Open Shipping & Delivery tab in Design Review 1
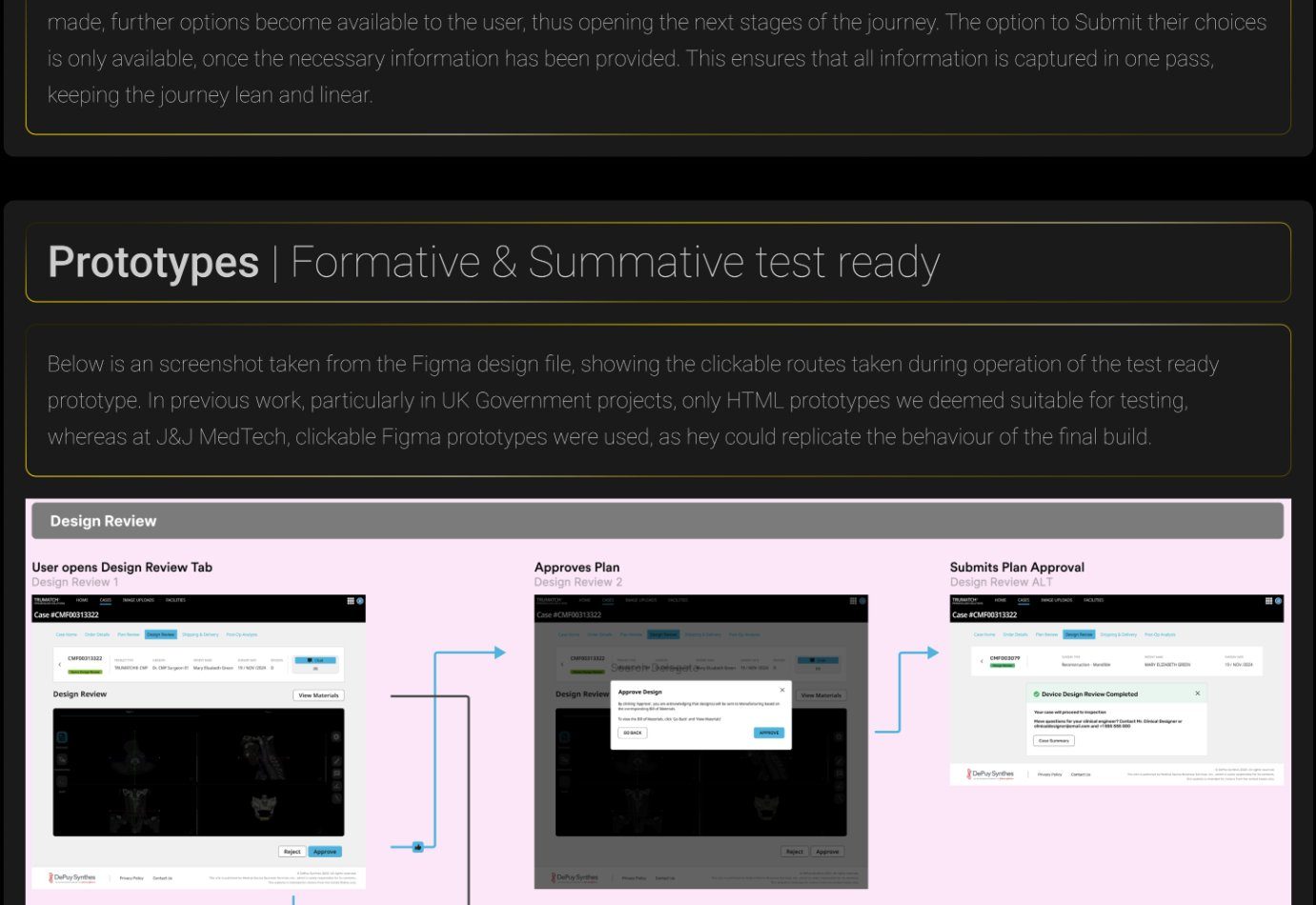The image size is (1316, 905). click(200, 634)
